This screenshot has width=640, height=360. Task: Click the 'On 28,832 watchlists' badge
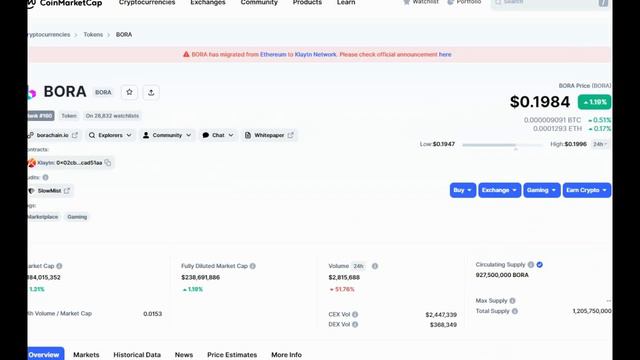[112, 116]
